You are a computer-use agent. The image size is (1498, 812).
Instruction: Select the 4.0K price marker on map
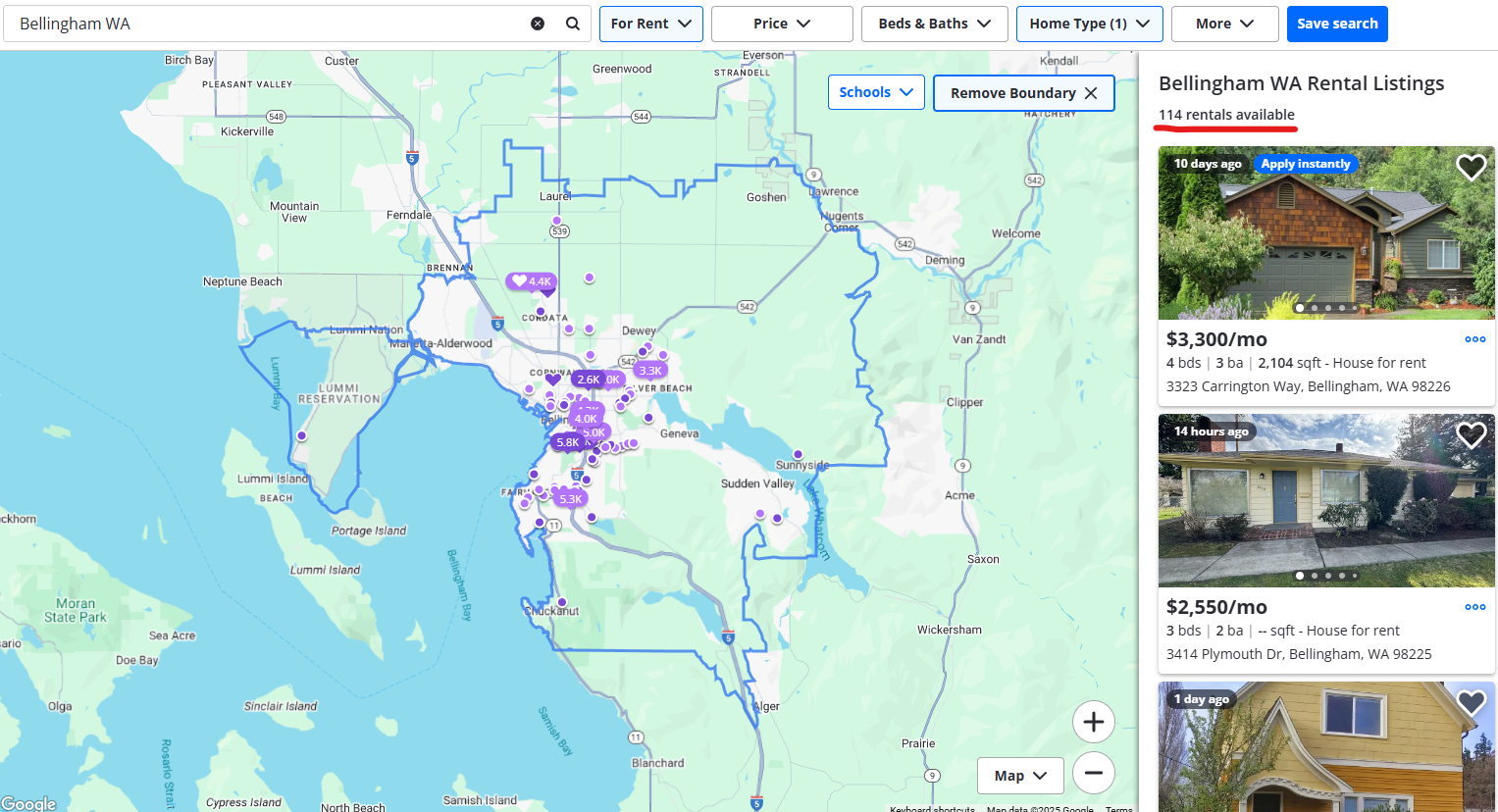point(586,419)
